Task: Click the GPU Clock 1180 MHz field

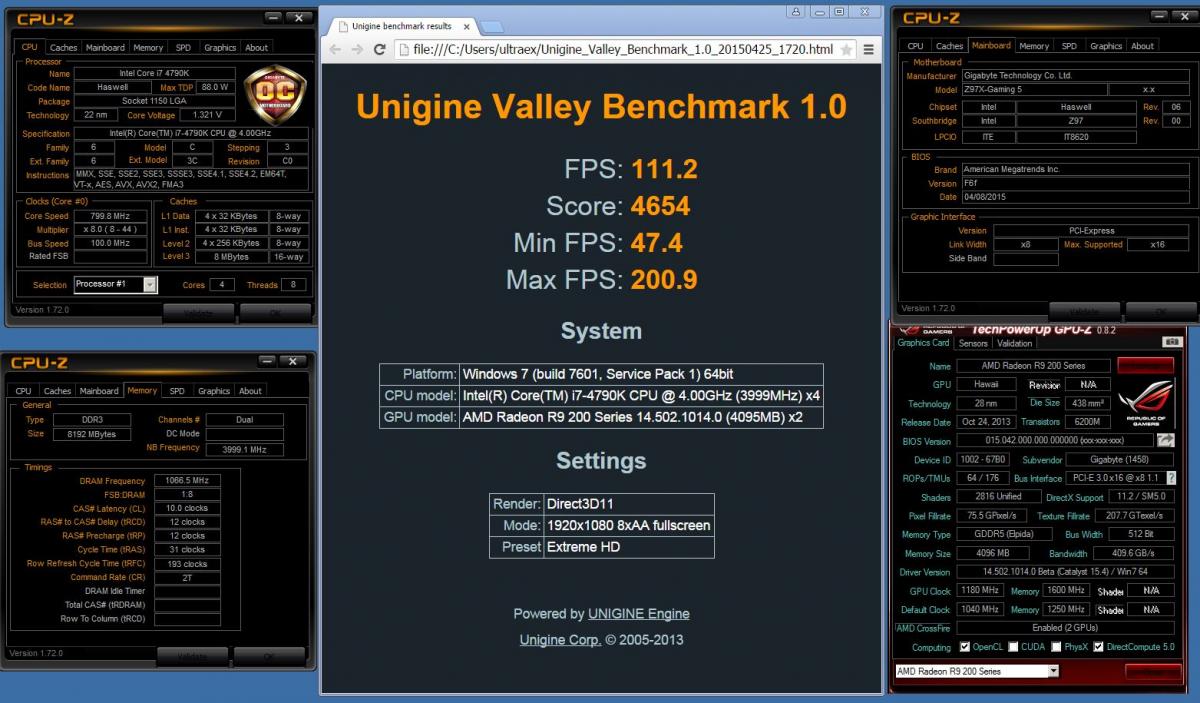Action: coord(980,590)
